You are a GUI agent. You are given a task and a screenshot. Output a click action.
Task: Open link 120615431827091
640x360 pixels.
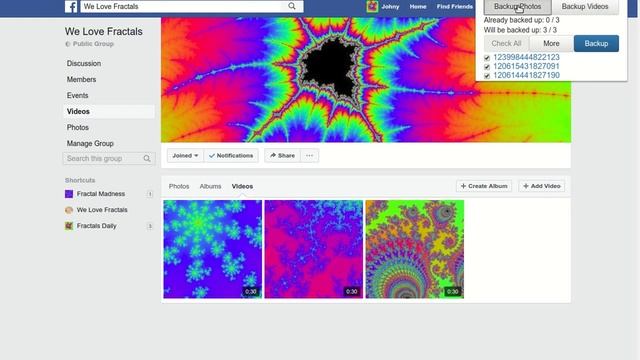(526, 66)
